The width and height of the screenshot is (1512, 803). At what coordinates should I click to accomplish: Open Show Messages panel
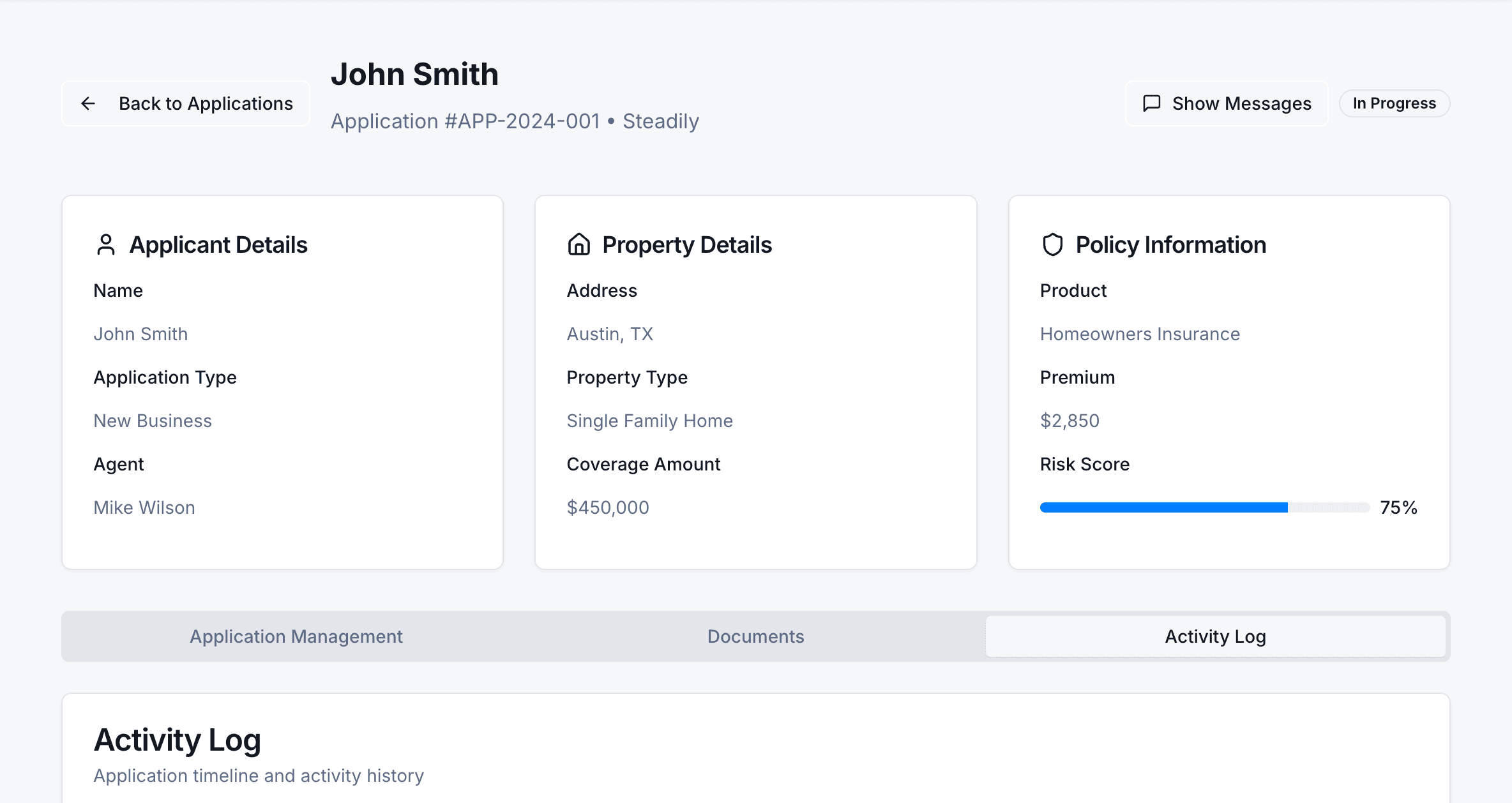[1226, 103]
